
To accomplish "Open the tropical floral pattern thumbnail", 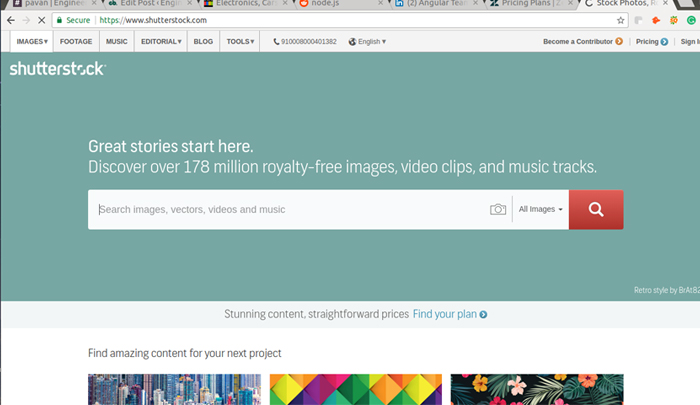I will click(537, 389).
